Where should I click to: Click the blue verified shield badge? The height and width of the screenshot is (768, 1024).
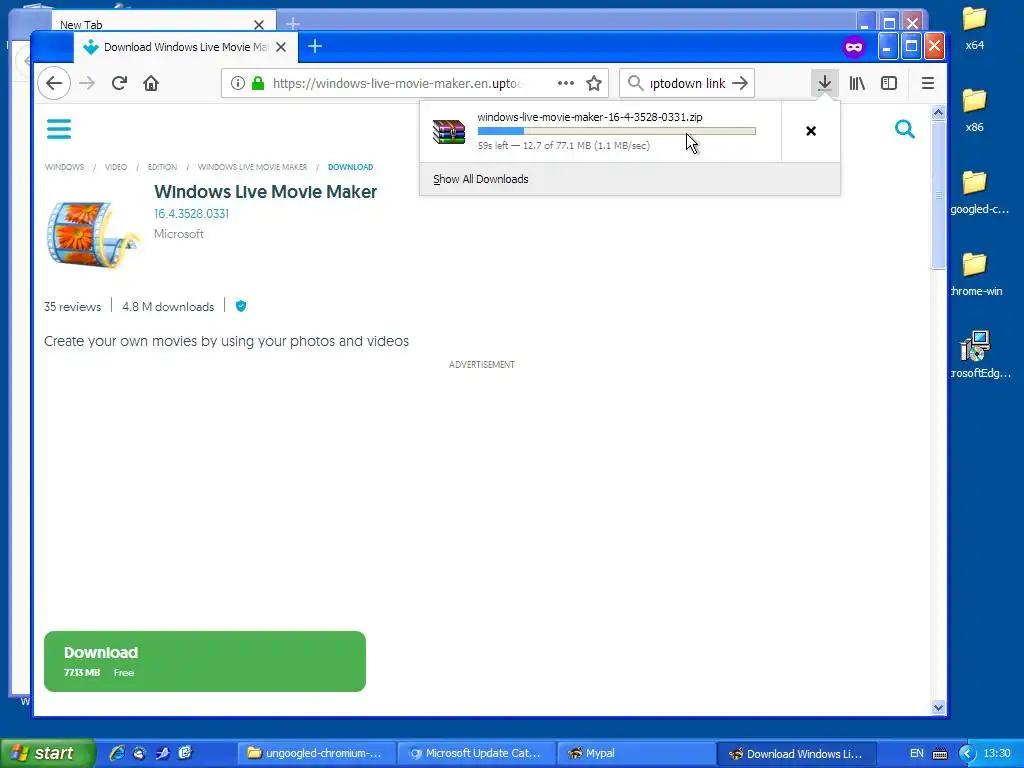(241, 306)
